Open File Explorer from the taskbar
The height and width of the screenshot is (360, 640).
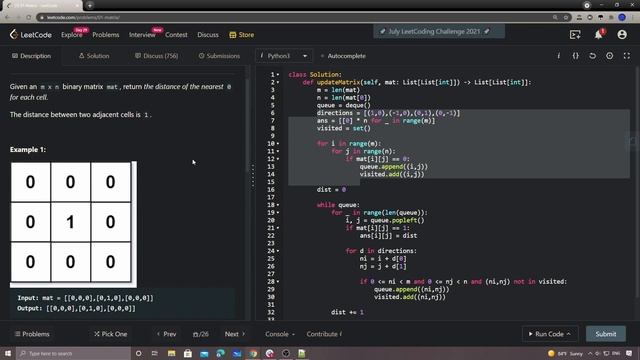tap(171, 353)
